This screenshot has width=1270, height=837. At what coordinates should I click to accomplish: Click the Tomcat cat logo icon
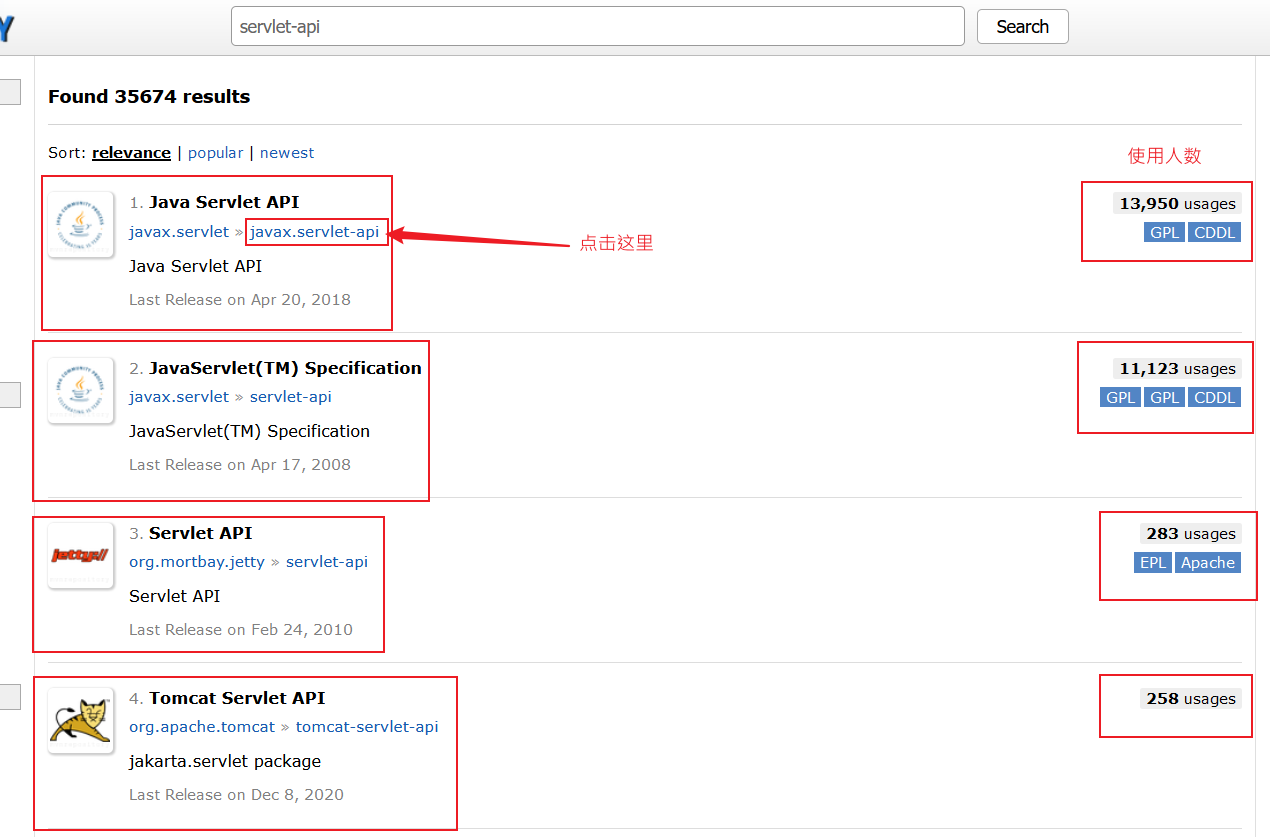[x=81, y=720]
